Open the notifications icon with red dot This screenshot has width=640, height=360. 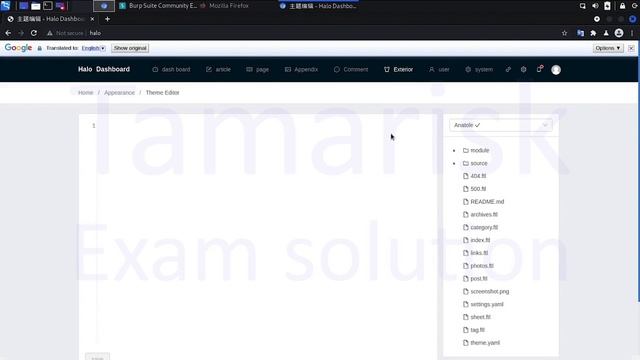[x=540, y=69]
